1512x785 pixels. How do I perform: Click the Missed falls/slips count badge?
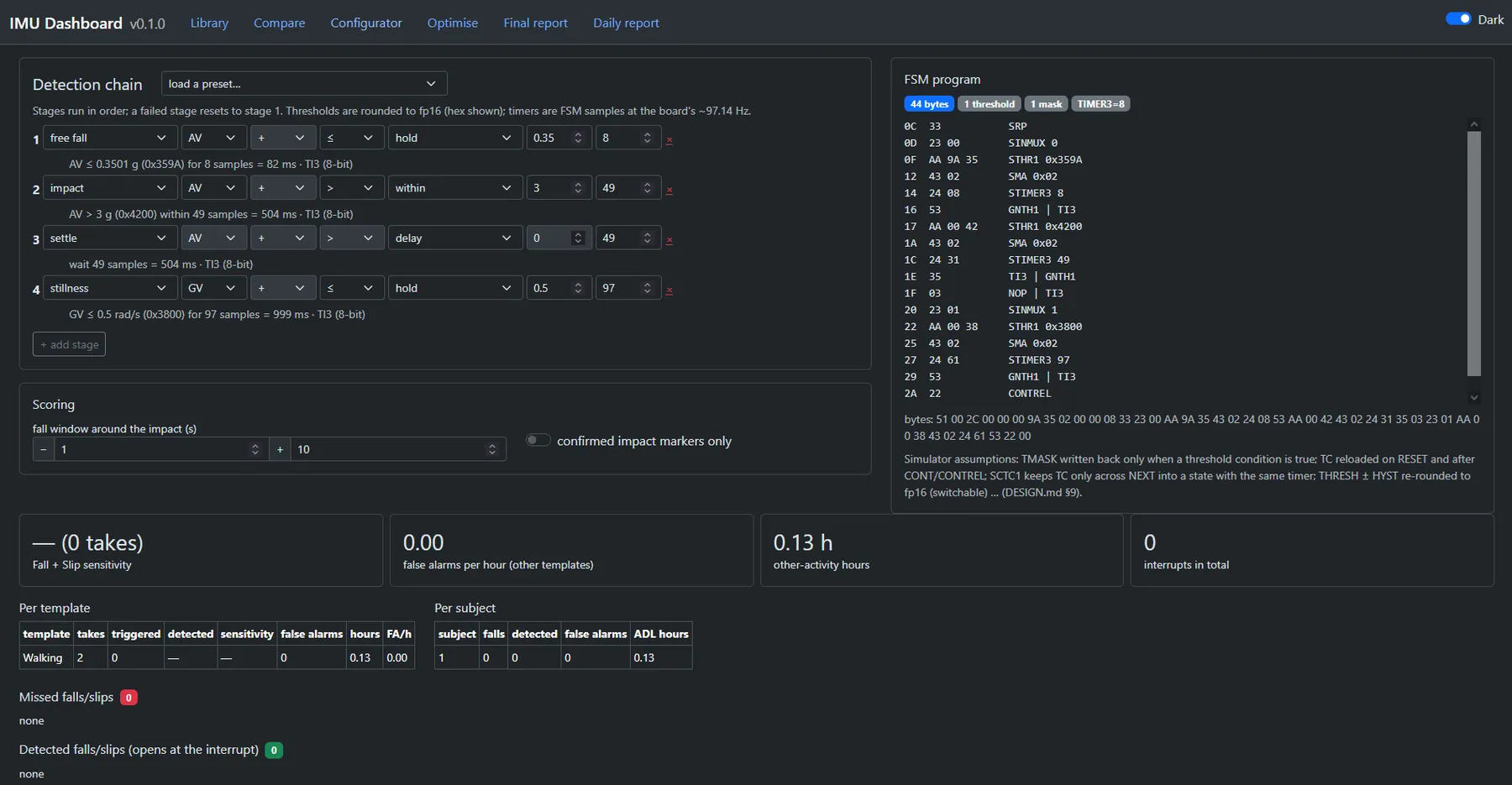point(129,697)
